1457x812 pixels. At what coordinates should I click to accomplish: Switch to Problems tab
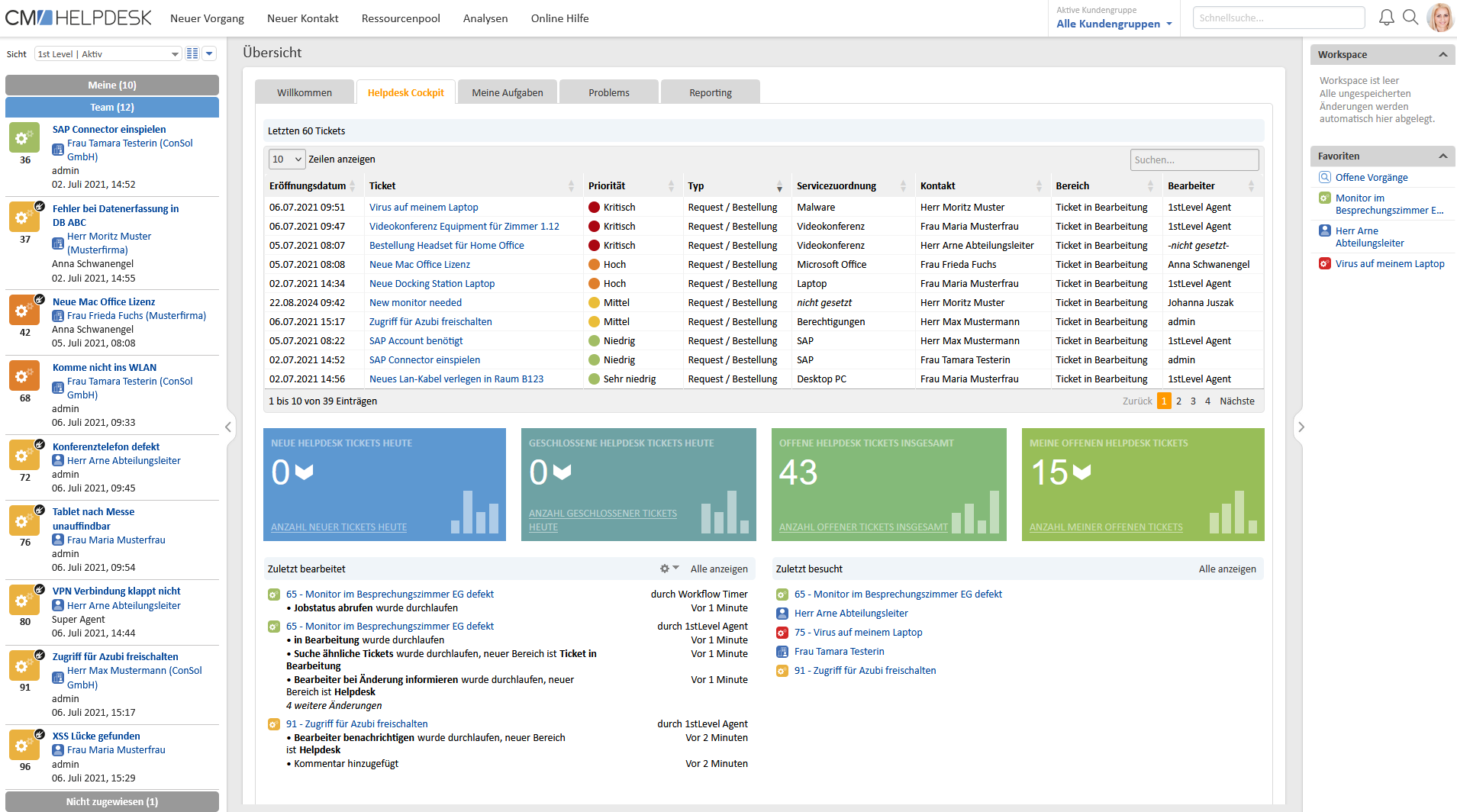[609, 92]
